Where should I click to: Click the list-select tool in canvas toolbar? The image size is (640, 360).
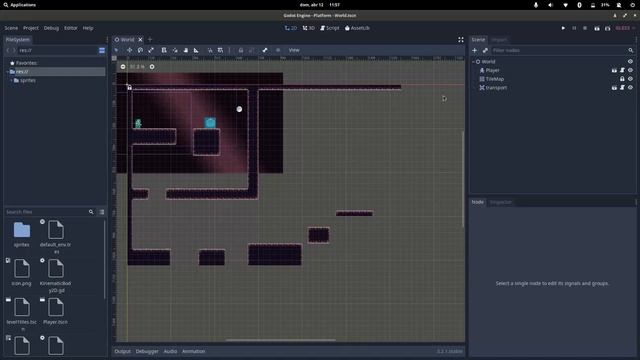click(164, 50)
